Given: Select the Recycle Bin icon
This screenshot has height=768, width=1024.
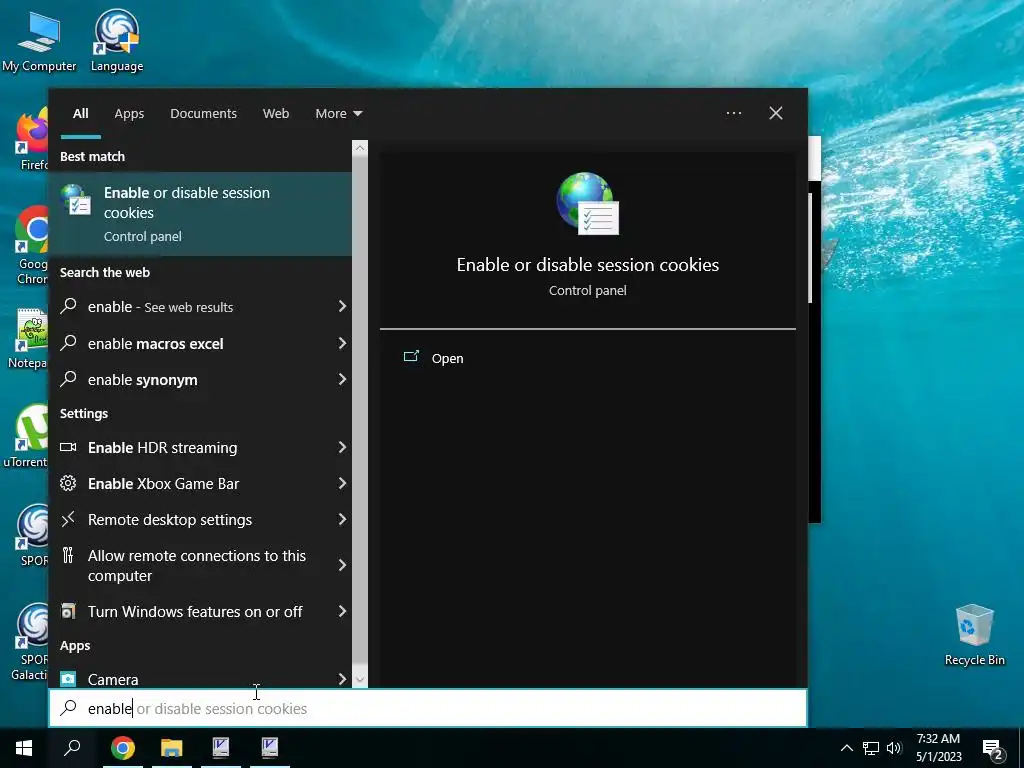Looking at the screenshot, I should [x=974, y=635].
